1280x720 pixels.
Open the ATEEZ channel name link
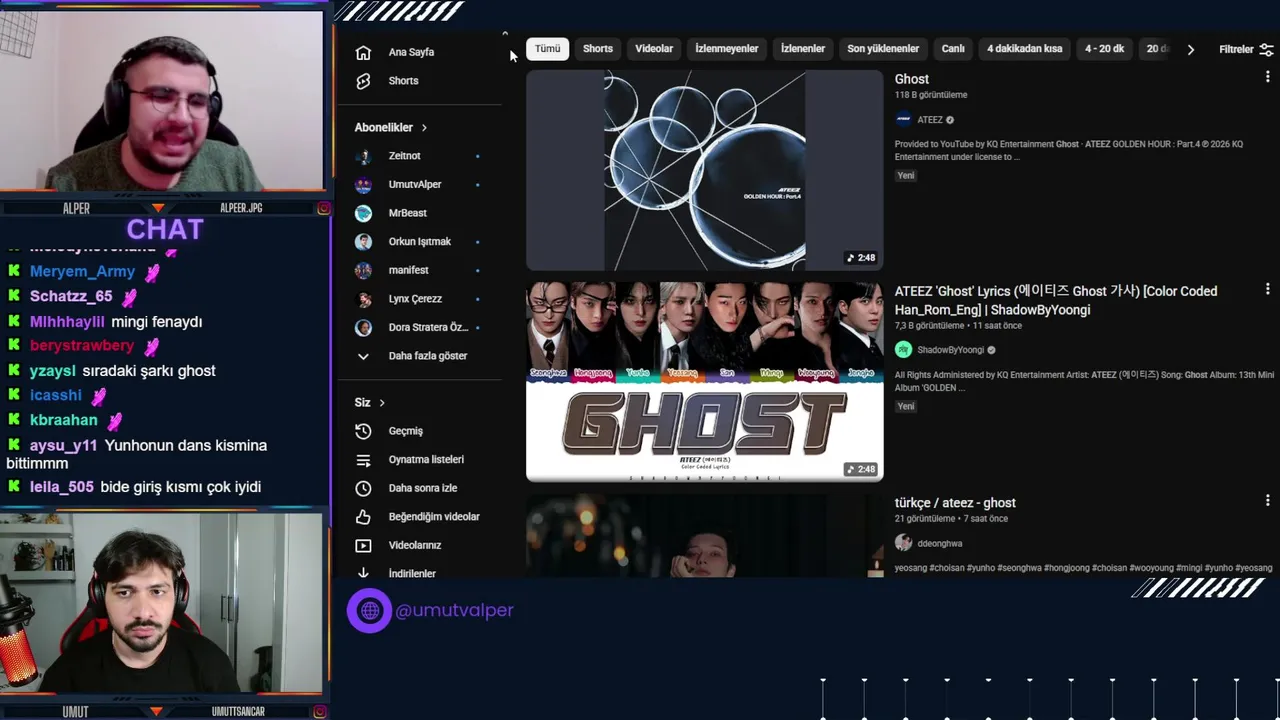(930, 120)
